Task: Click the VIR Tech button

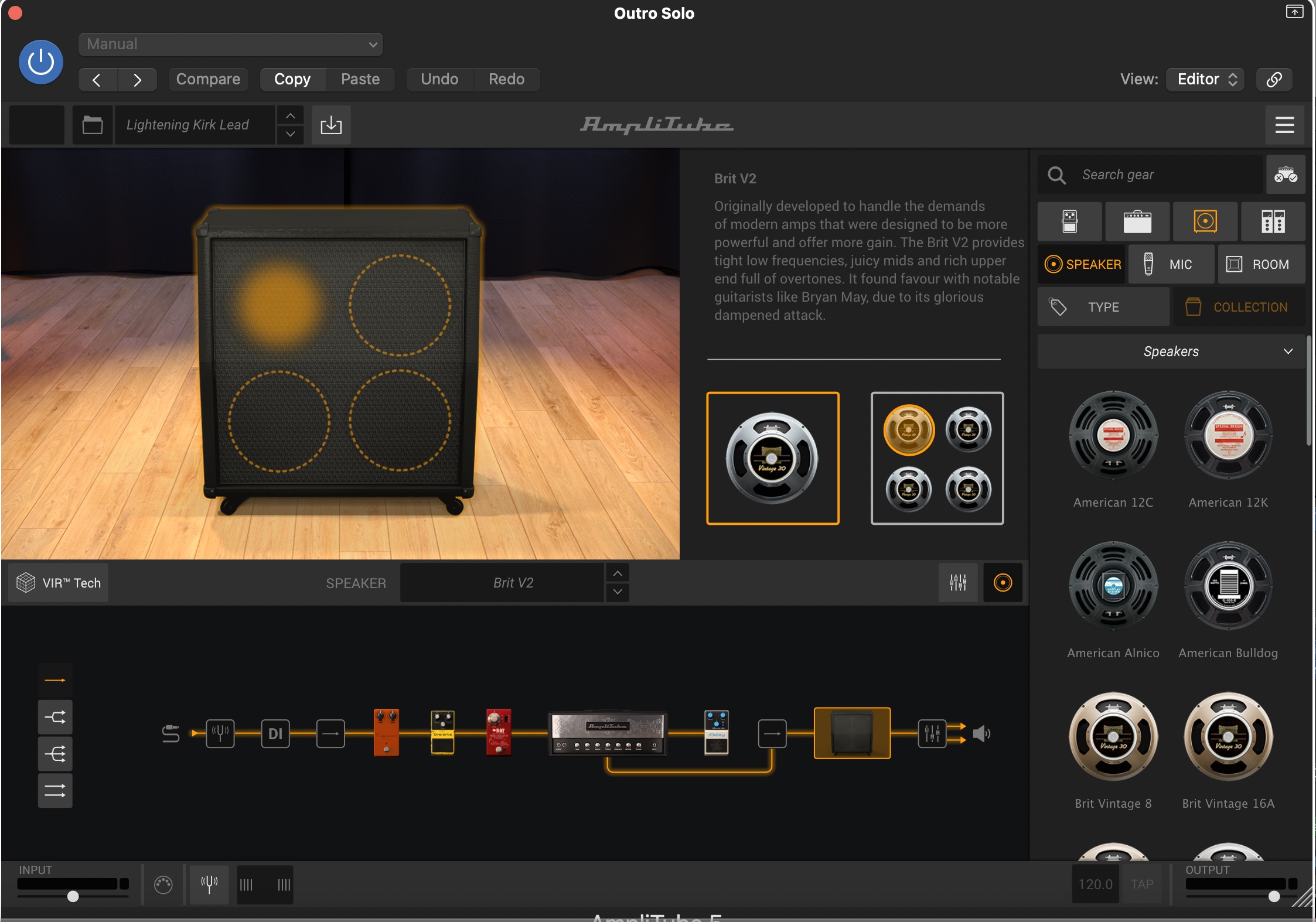Action: coord(59,583)
